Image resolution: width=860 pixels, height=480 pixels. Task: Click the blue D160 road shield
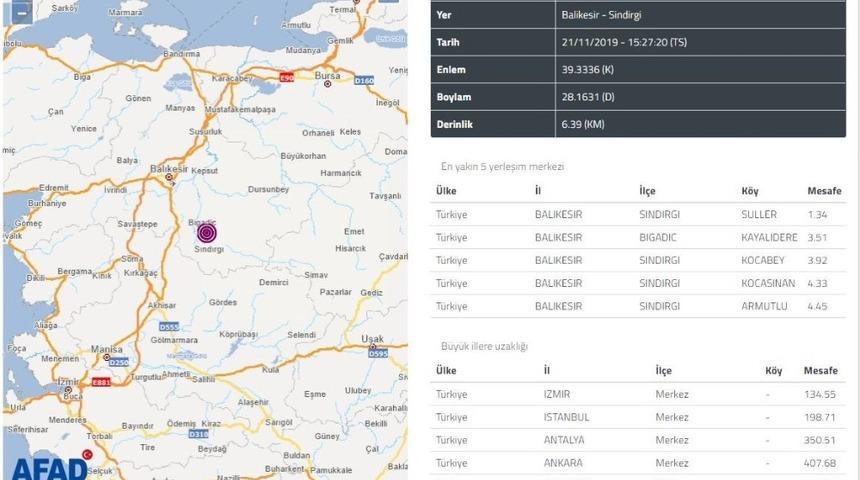(363, 80)
